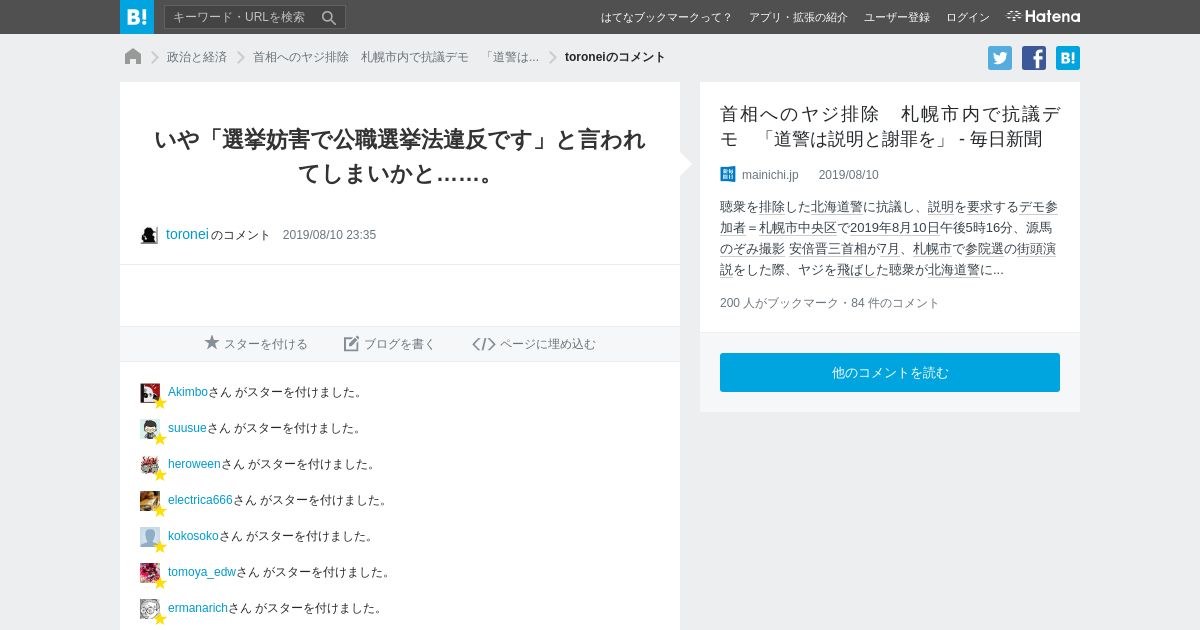Click the comment timestamp 2019/08/10 23:35
Viewport: 1200px width, 630px height.
point(329,235)
